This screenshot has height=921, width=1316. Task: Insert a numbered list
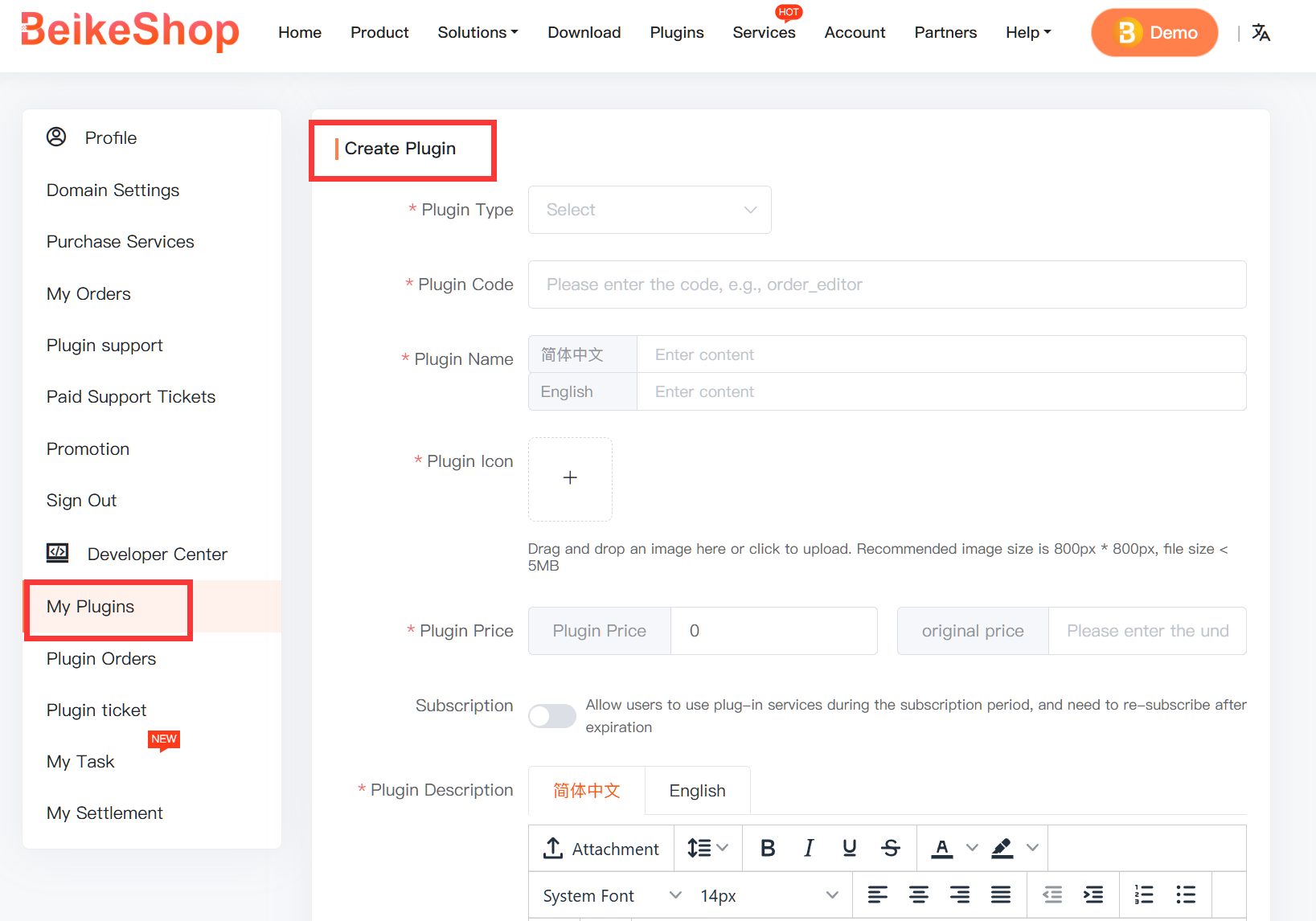[x=1143, y=894]
